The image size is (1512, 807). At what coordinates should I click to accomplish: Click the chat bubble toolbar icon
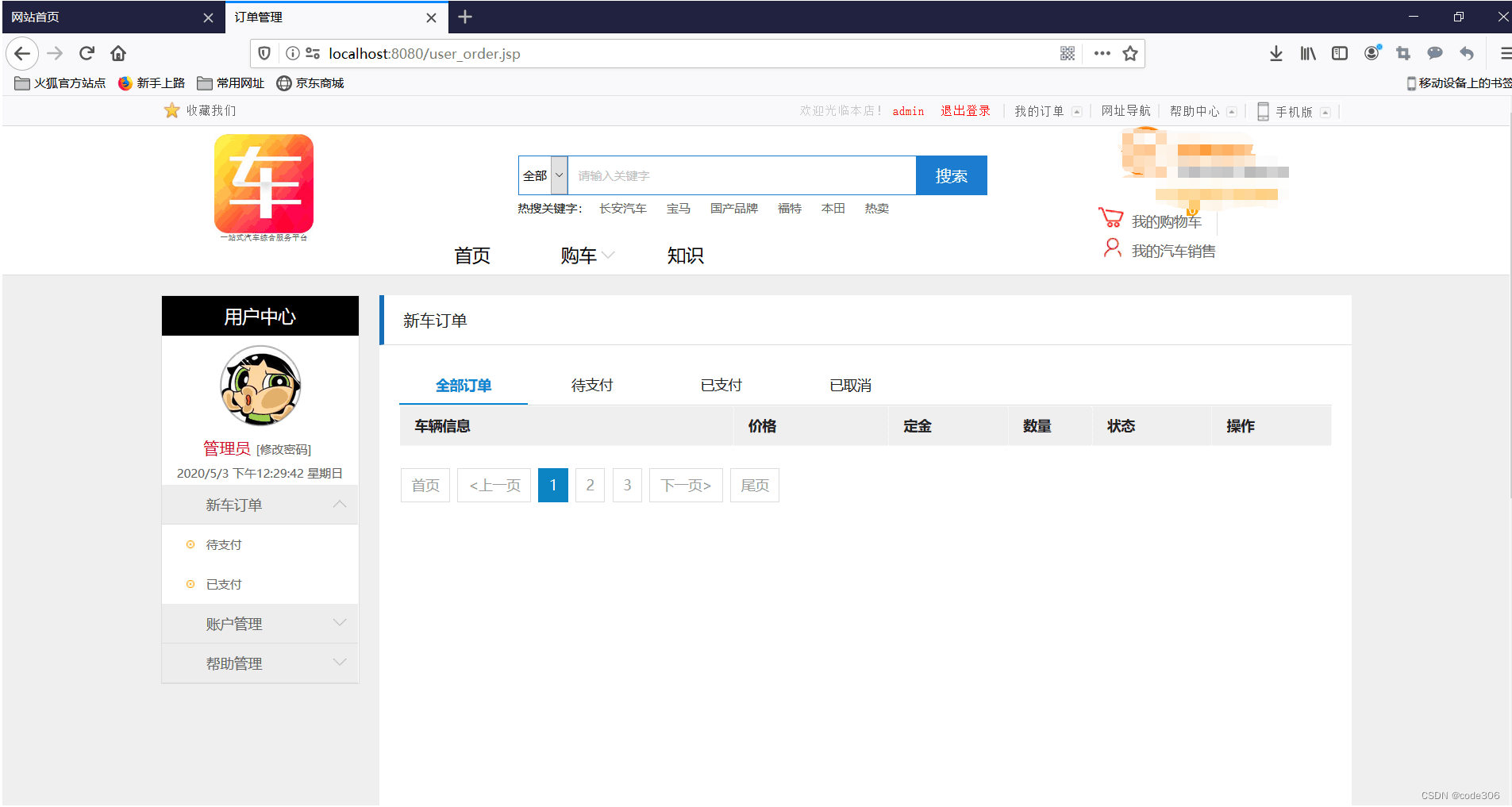(x=1435, y=53)
